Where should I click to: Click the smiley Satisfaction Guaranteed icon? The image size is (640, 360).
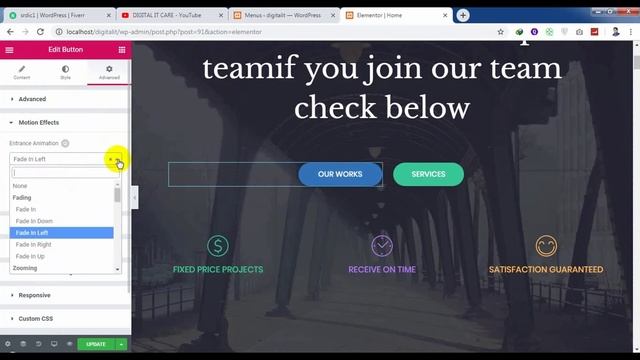click(x=546, y=246)
